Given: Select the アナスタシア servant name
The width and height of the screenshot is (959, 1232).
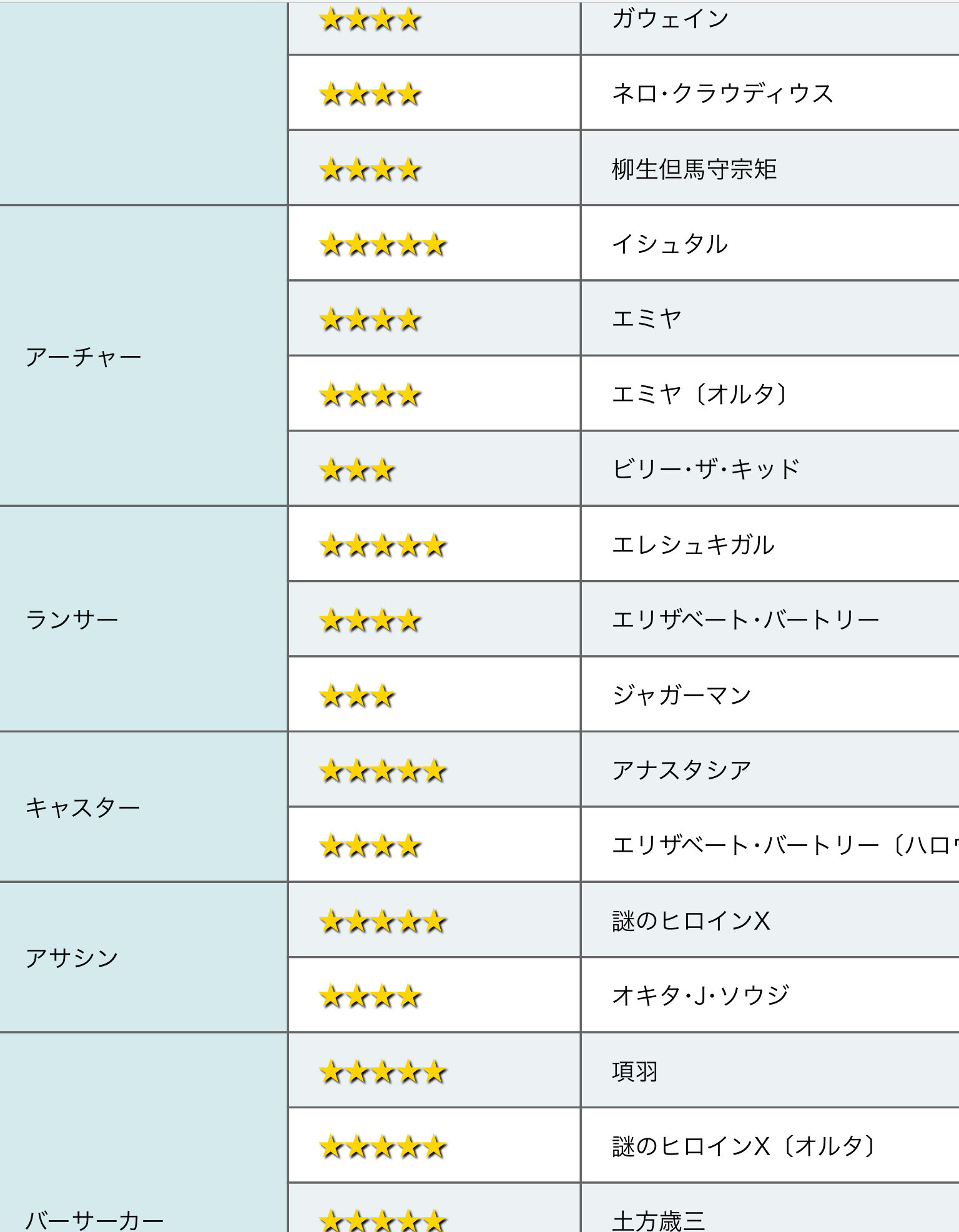Looking at the screenshot, I should 681,770.
